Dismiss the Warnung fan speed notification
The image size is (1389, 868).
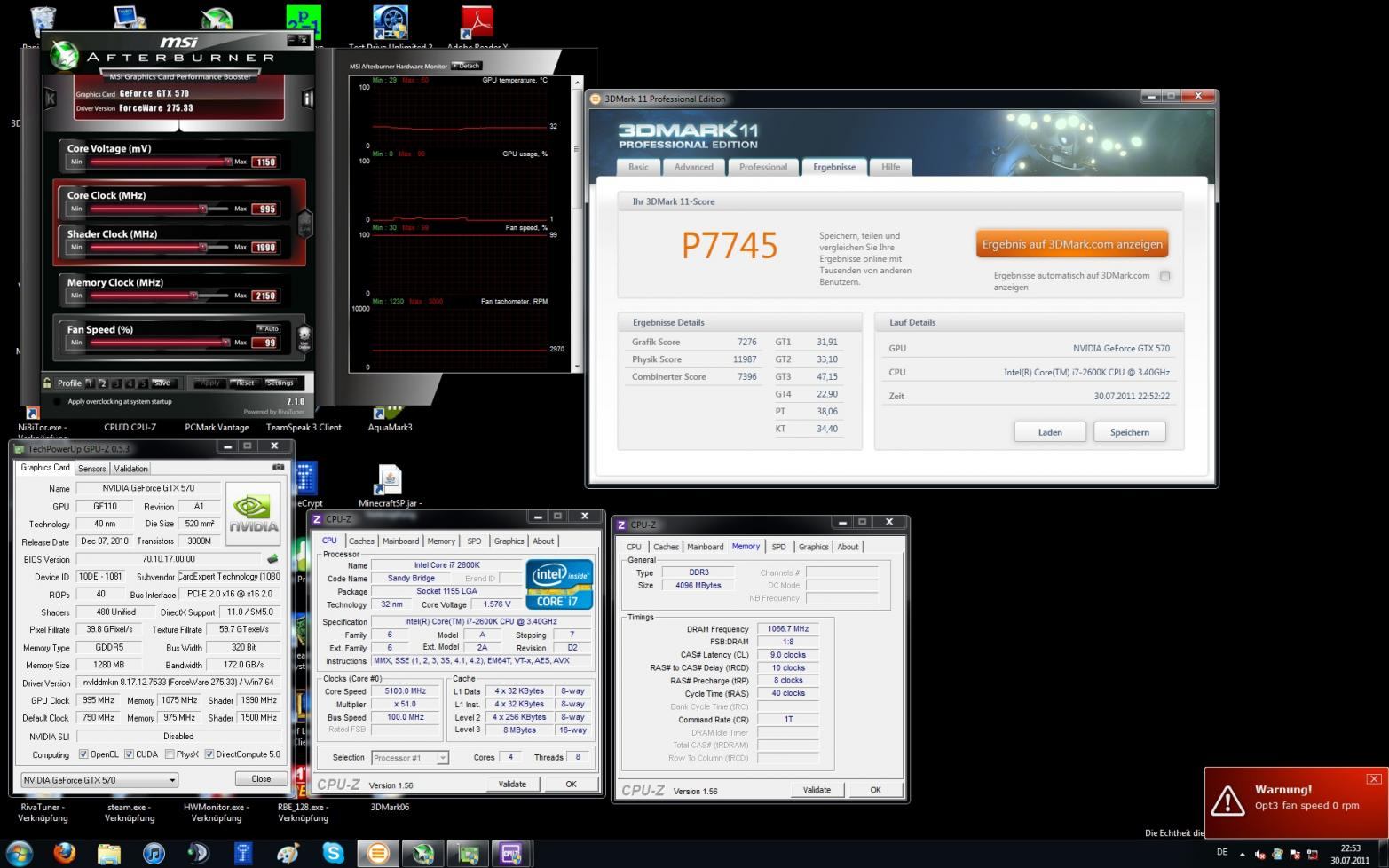click(x=1374, y=778)
